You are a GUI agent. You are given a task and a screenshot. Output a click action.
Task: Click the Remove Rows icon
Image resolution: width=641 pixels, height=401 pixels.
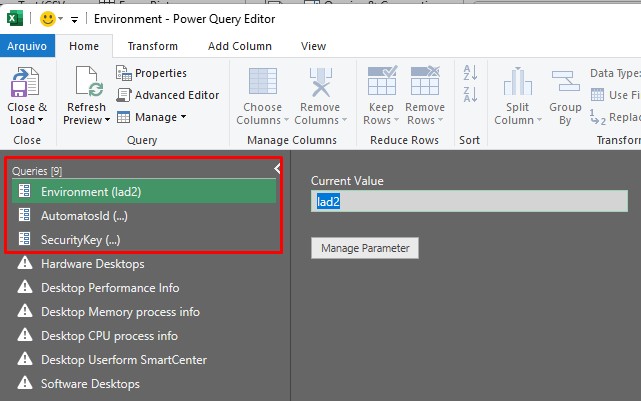[x=425, y=80]
